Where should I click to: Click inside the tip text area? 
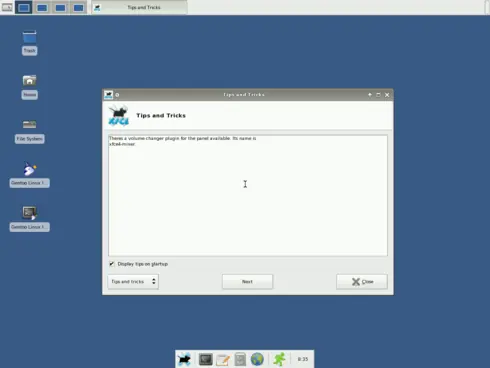248,195
